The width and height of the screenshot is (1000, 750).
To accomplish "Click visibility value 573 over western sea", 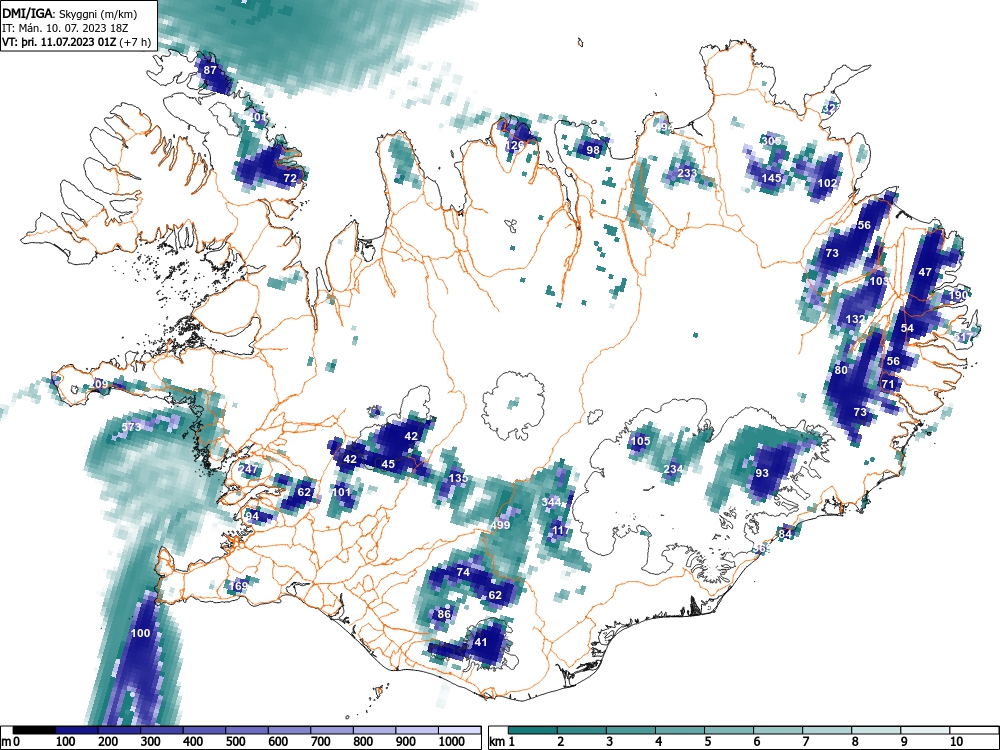I will 131,427.
